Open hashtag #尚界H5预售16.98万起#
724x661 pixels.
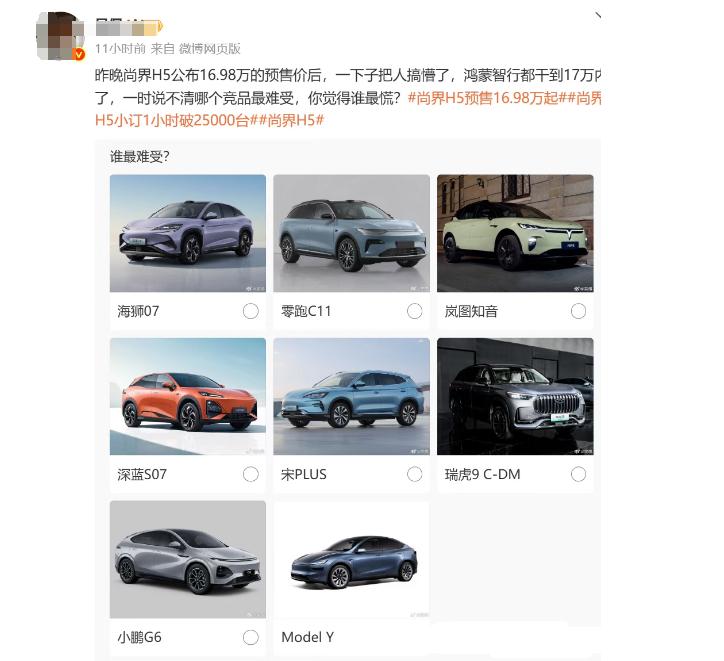coord(483,98)
